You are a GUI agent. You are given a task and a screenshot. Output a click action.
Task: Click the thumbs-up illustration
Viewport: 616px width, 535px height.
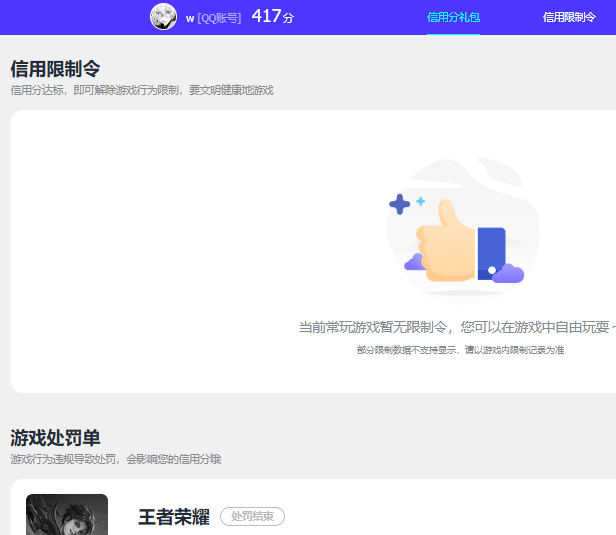(462, 229)
